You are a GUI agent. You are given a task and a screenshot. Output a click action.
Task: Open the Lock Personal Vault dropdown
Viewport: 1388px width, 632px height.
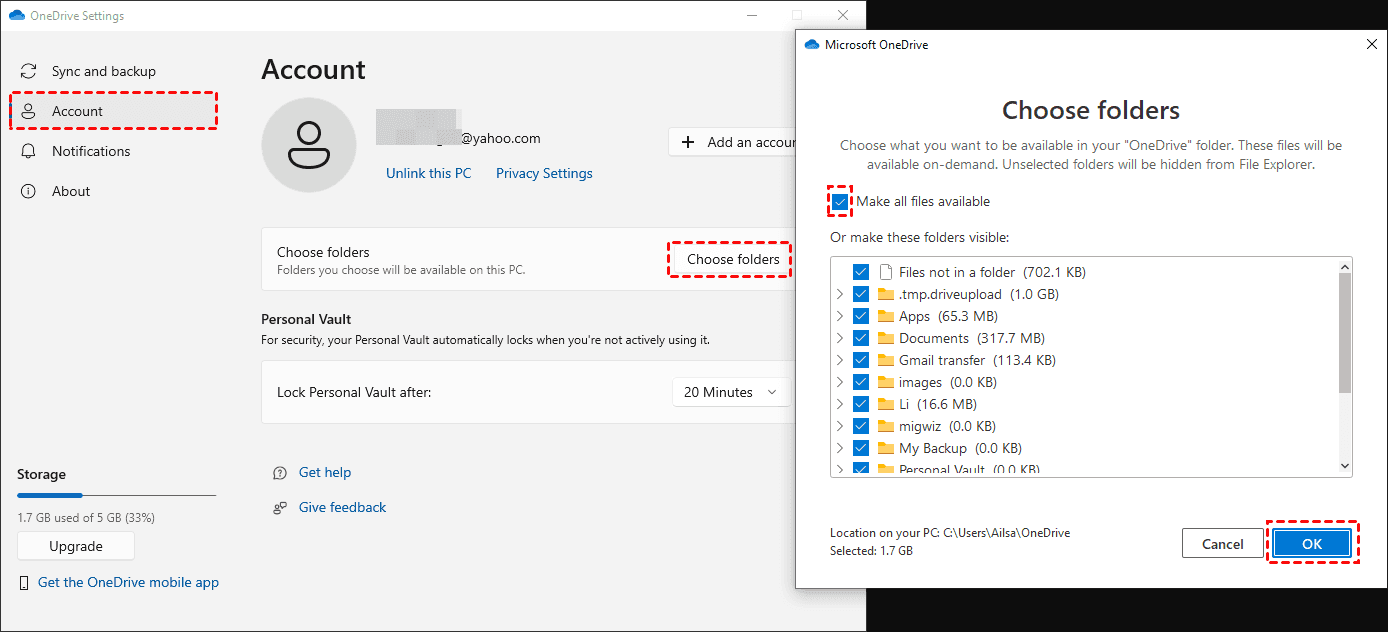[x=731, y=391]
